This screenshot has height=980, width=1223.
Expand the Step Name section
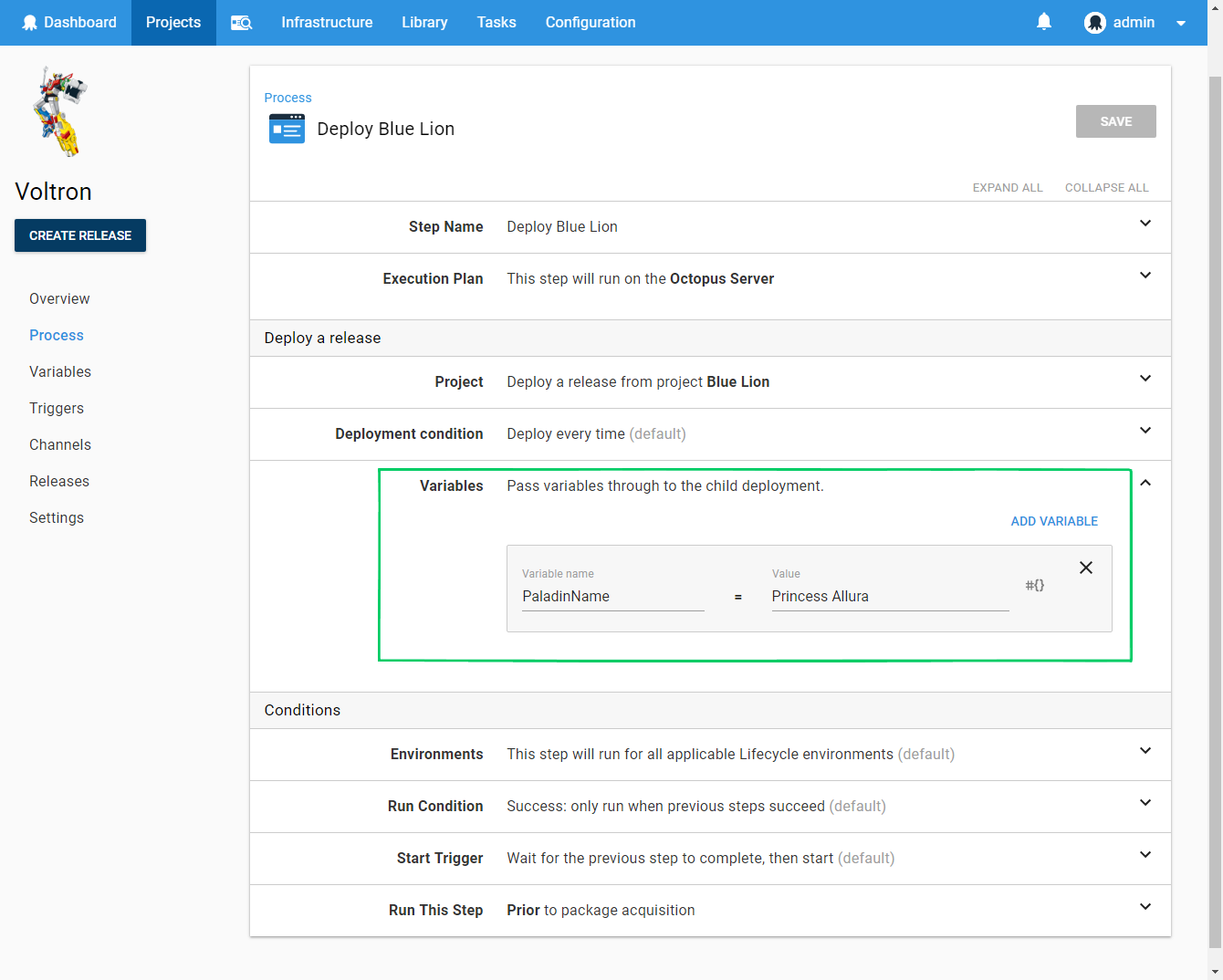point(1145,222)
